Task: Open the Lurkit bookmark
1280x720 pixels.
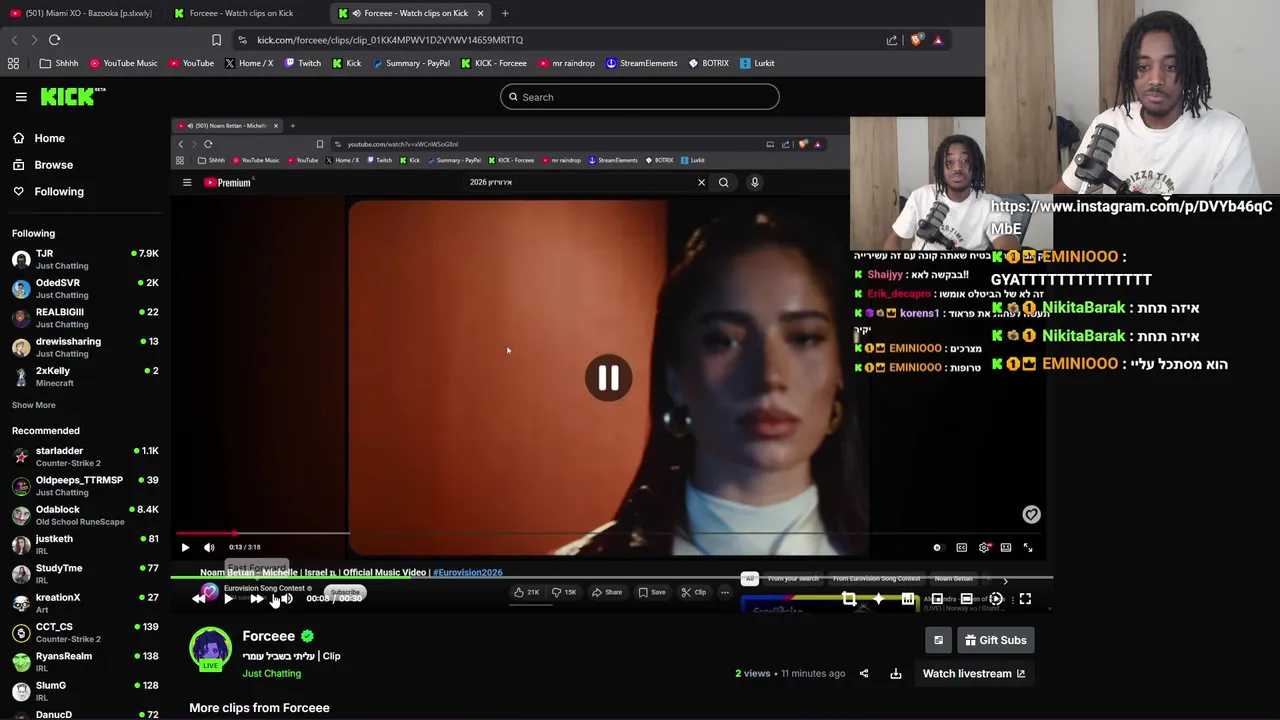Action: click(x=757, y=63)
